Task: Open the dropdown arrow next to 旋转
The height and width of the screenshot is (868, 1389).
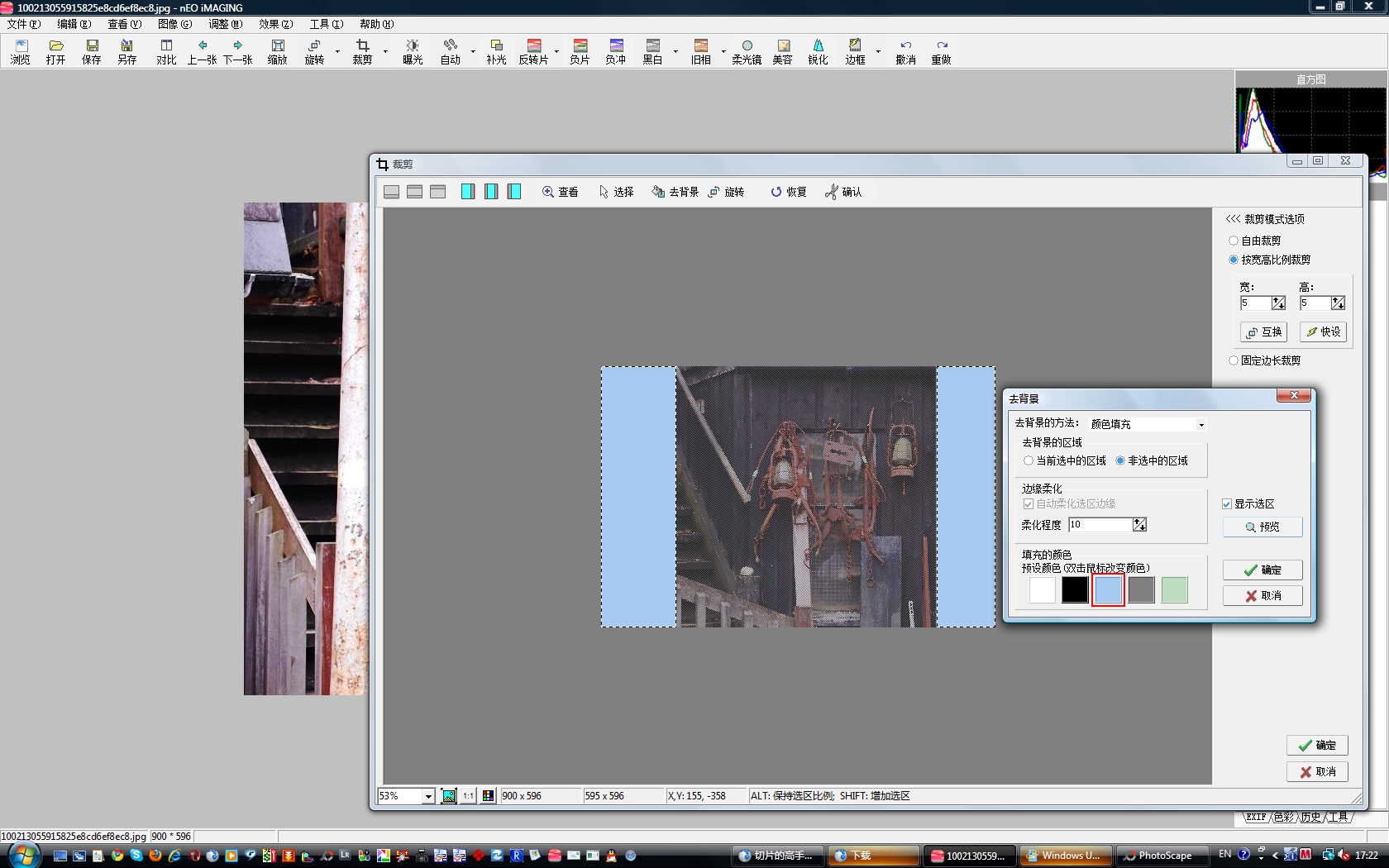Action: click(337, 51)
